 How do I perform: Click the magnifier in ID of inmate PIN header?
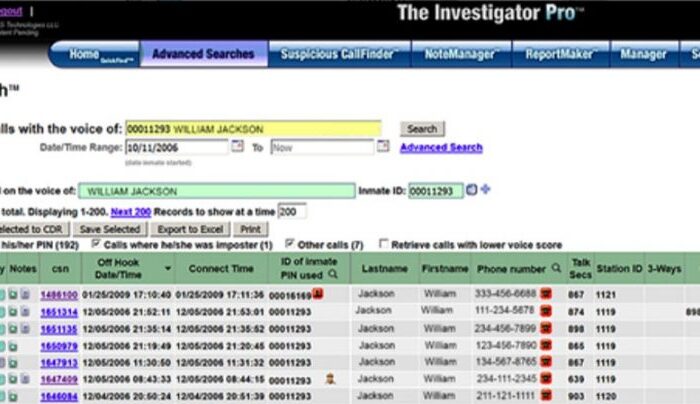(333, 274)
